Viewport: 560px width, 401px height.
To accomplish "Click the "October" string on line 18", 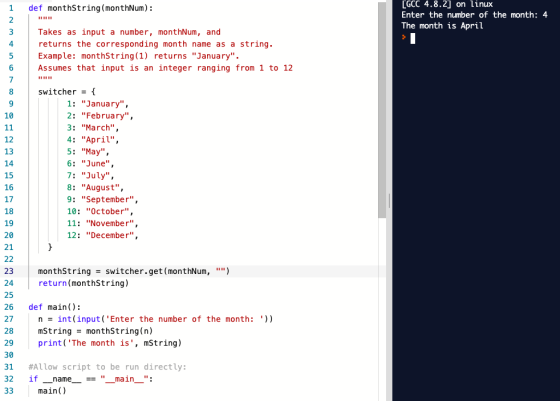I will tap(108, 211).
